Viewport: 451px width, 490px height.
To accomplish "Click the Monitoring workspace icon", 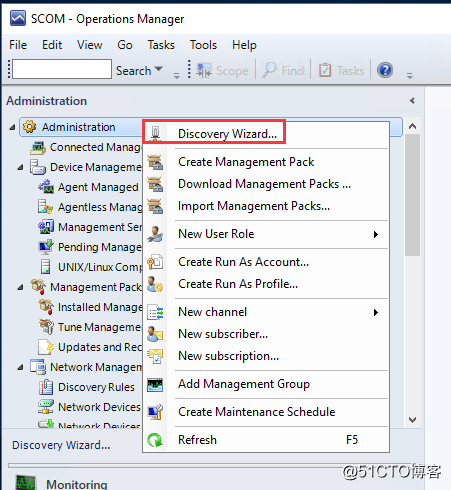I will click(25, 483).
